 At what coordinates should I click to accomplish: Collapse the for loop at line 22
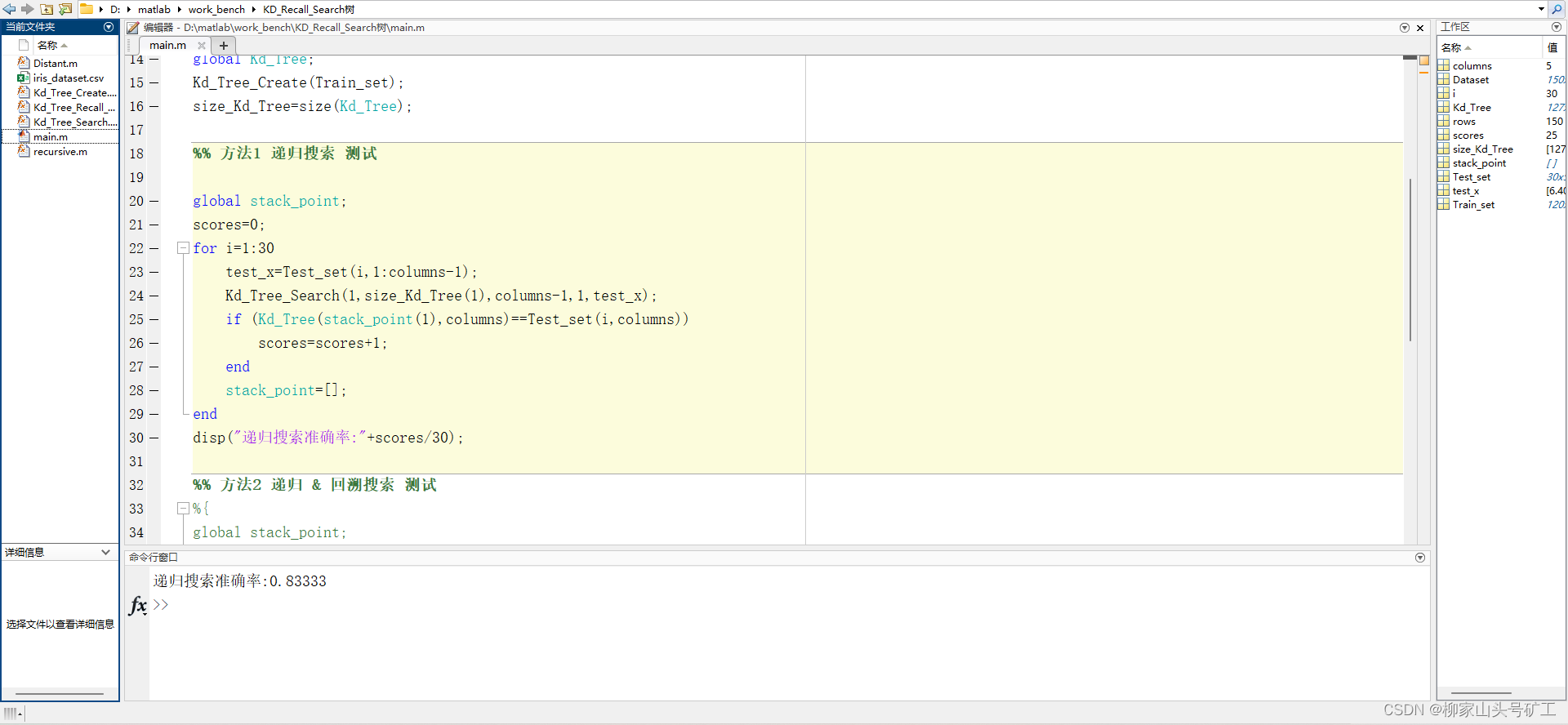pos(183,247)
